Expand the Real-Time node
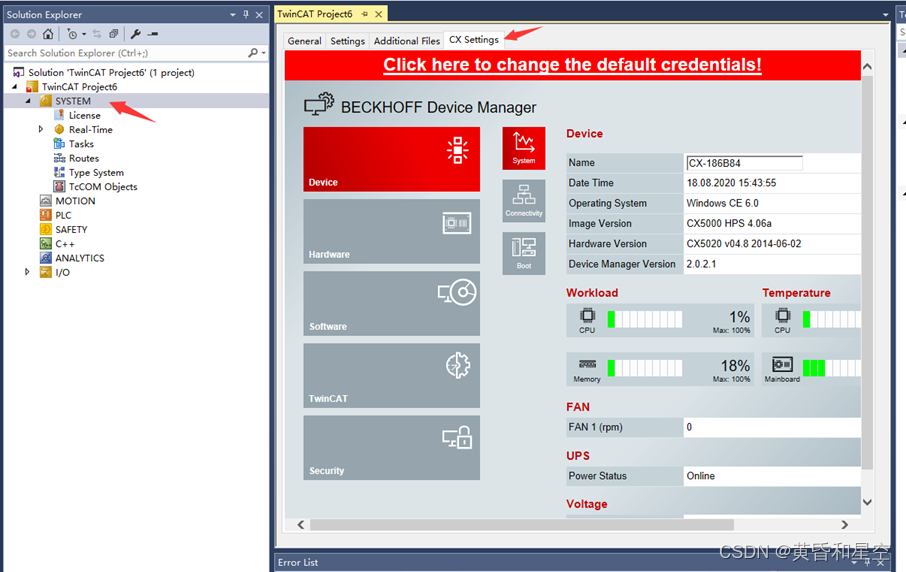This screenshot has width=906, height=572. (x=41, y=129)
